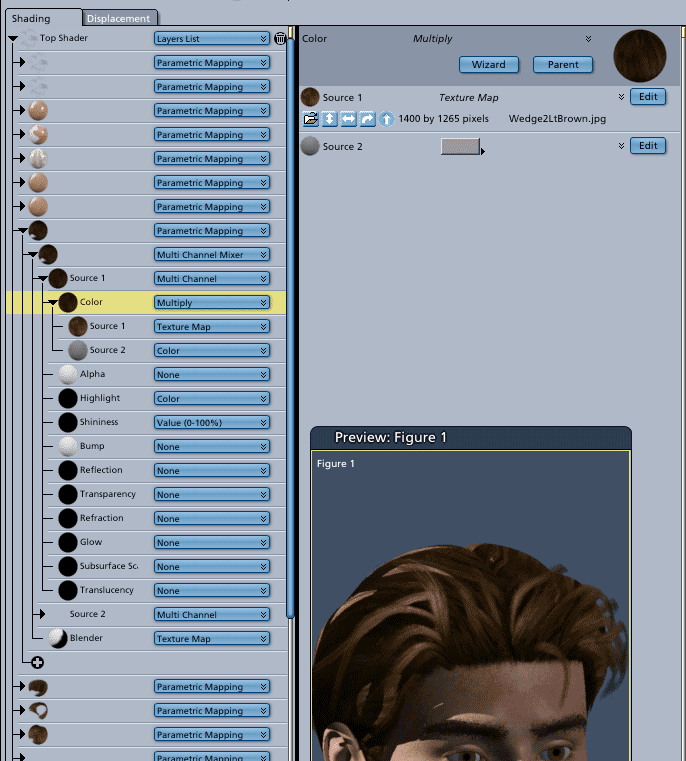Open the Blender Texture Map dropdown
This screenshot has width=686, height=761.
[x=212, y=638]
